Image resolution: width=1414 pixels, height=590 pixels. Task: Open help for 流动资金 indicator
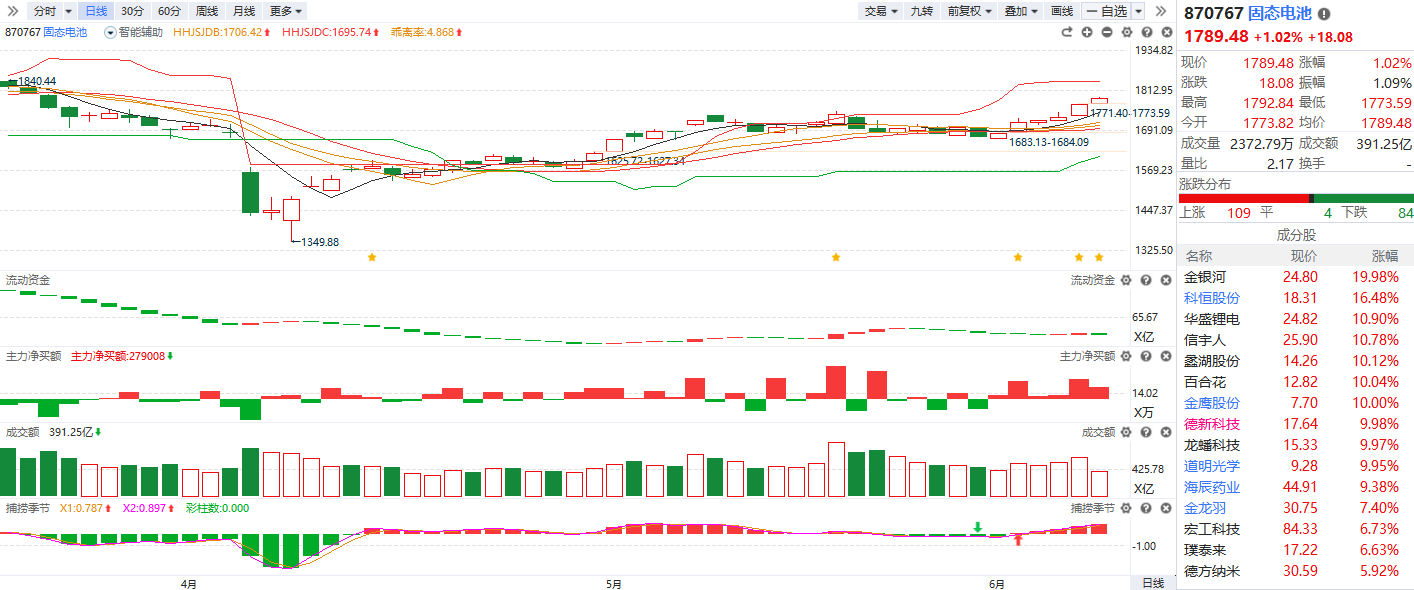pos(1146,280)
